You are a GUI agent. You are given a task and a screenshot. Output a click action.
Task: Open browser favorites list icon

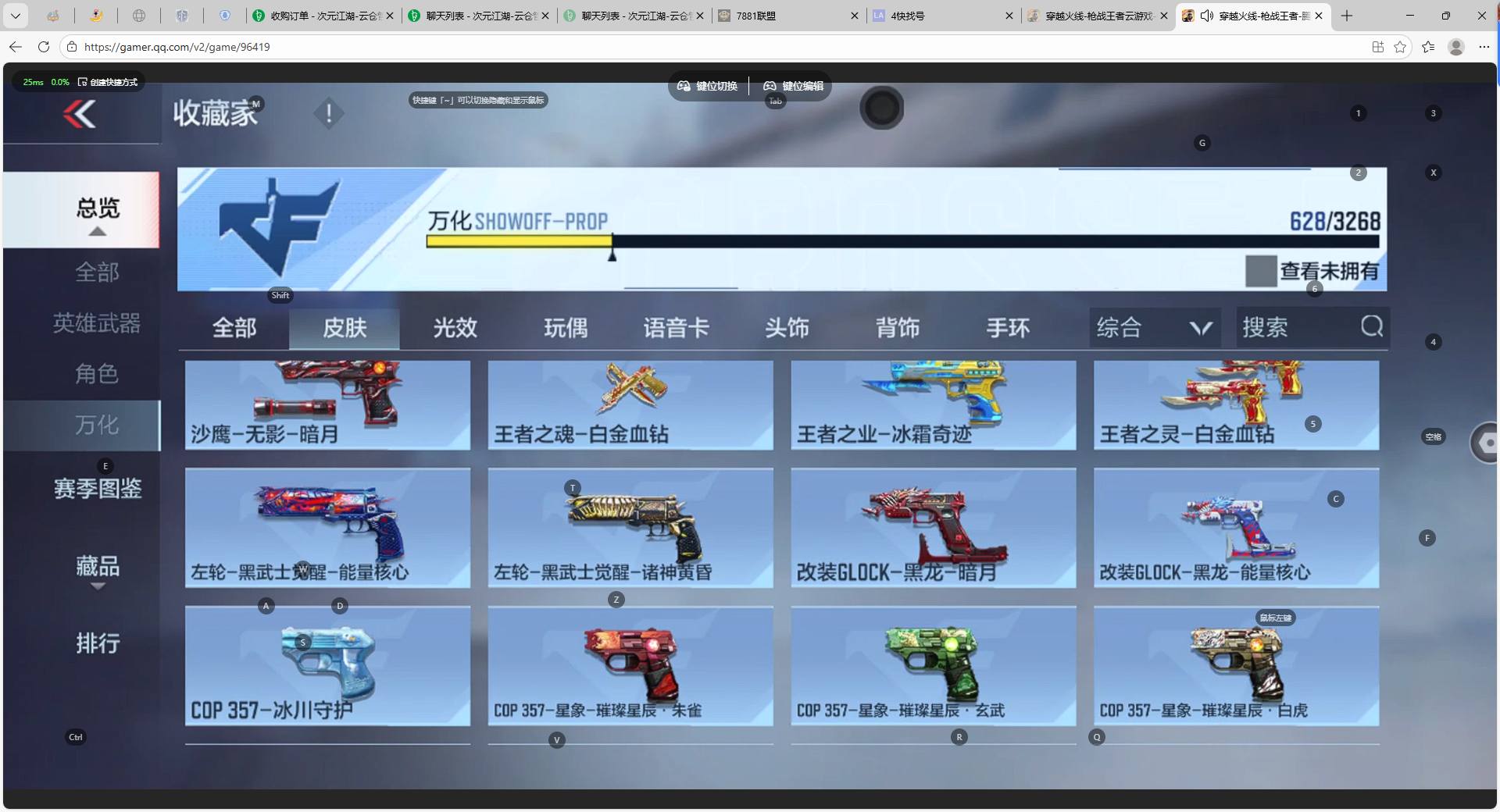(x=1428, y=47)
